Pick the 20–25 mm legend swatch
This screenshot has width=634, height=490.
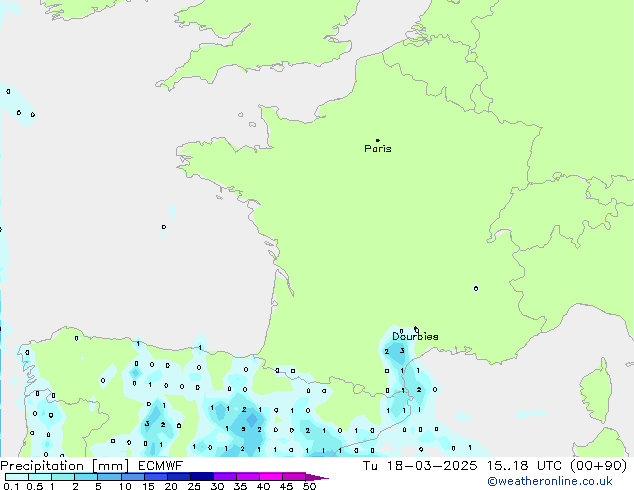[178, 477]
